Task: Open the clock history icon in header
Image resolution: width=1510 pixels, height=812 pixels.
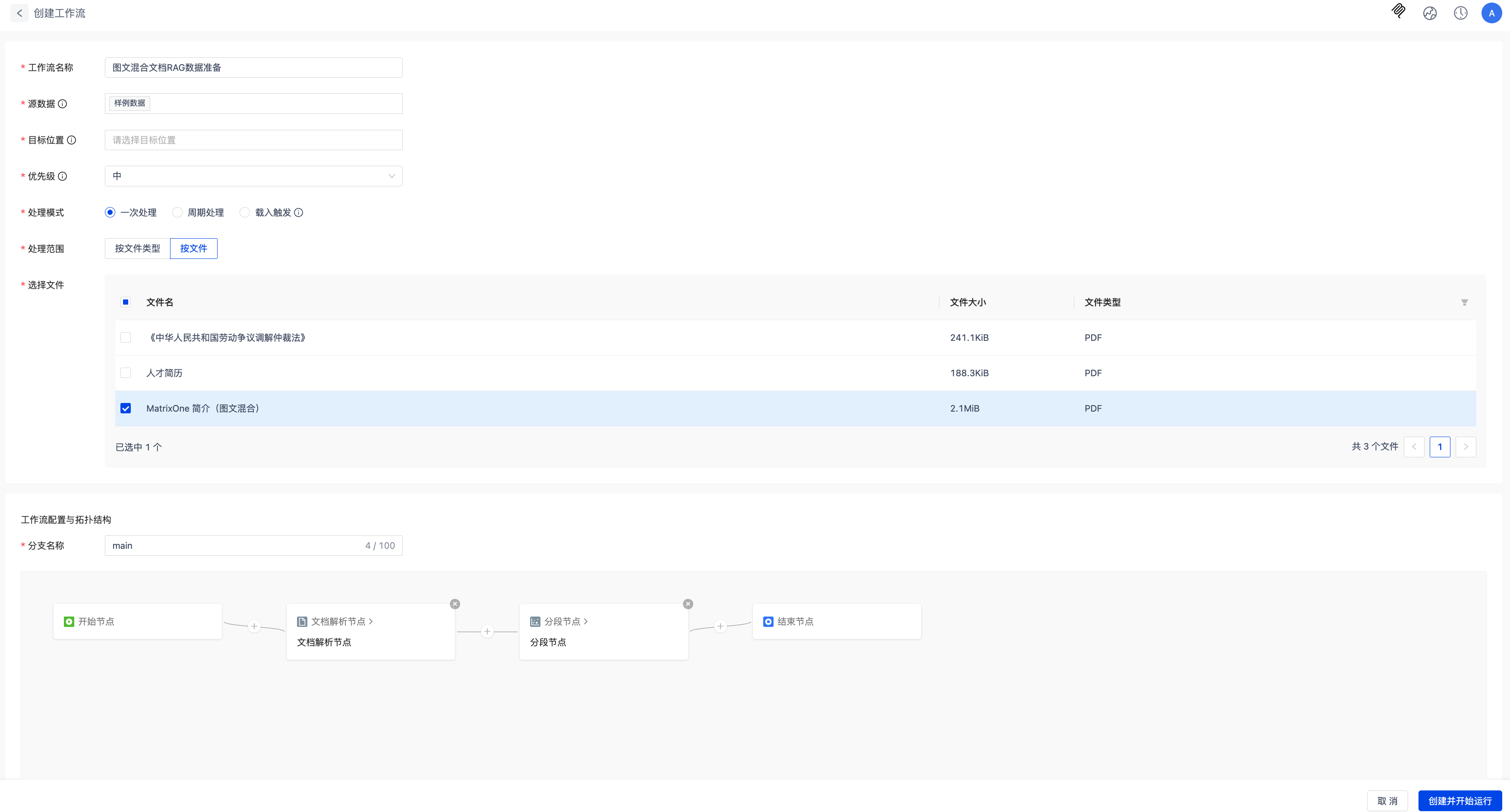Action: tap(1460, 13)
